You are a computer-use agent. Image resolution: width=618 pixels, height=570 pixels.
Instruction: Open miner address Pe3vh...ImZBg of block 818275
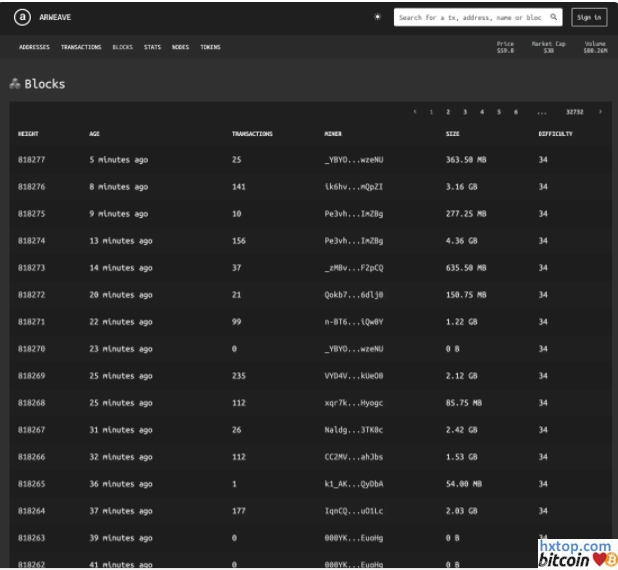(x=353, y=214)
